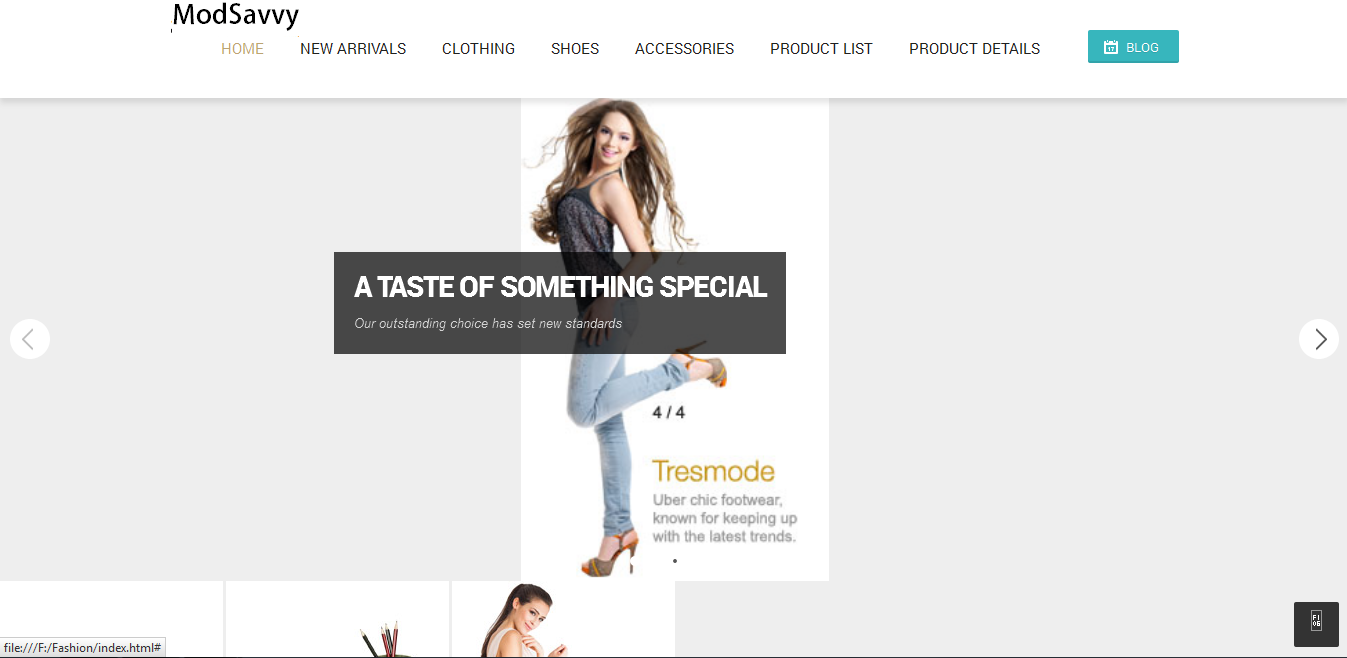Click the ModSavvy logo
1347x658 pixels.
tap(236, 16)
